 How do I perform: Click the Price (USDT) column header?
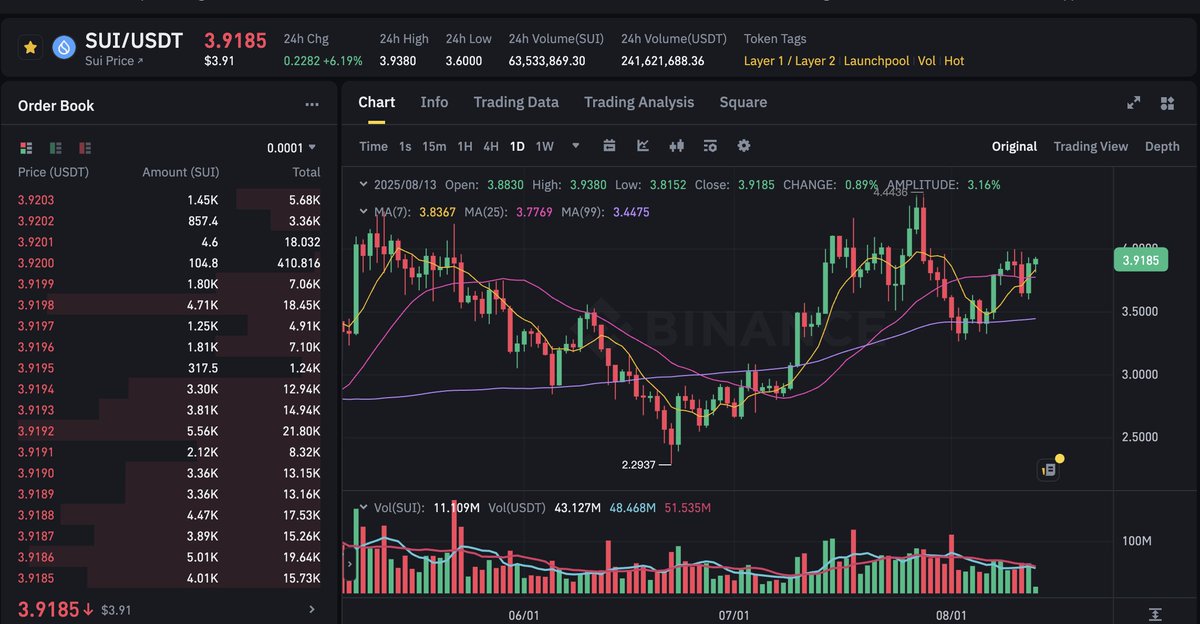tap(53, 172)
